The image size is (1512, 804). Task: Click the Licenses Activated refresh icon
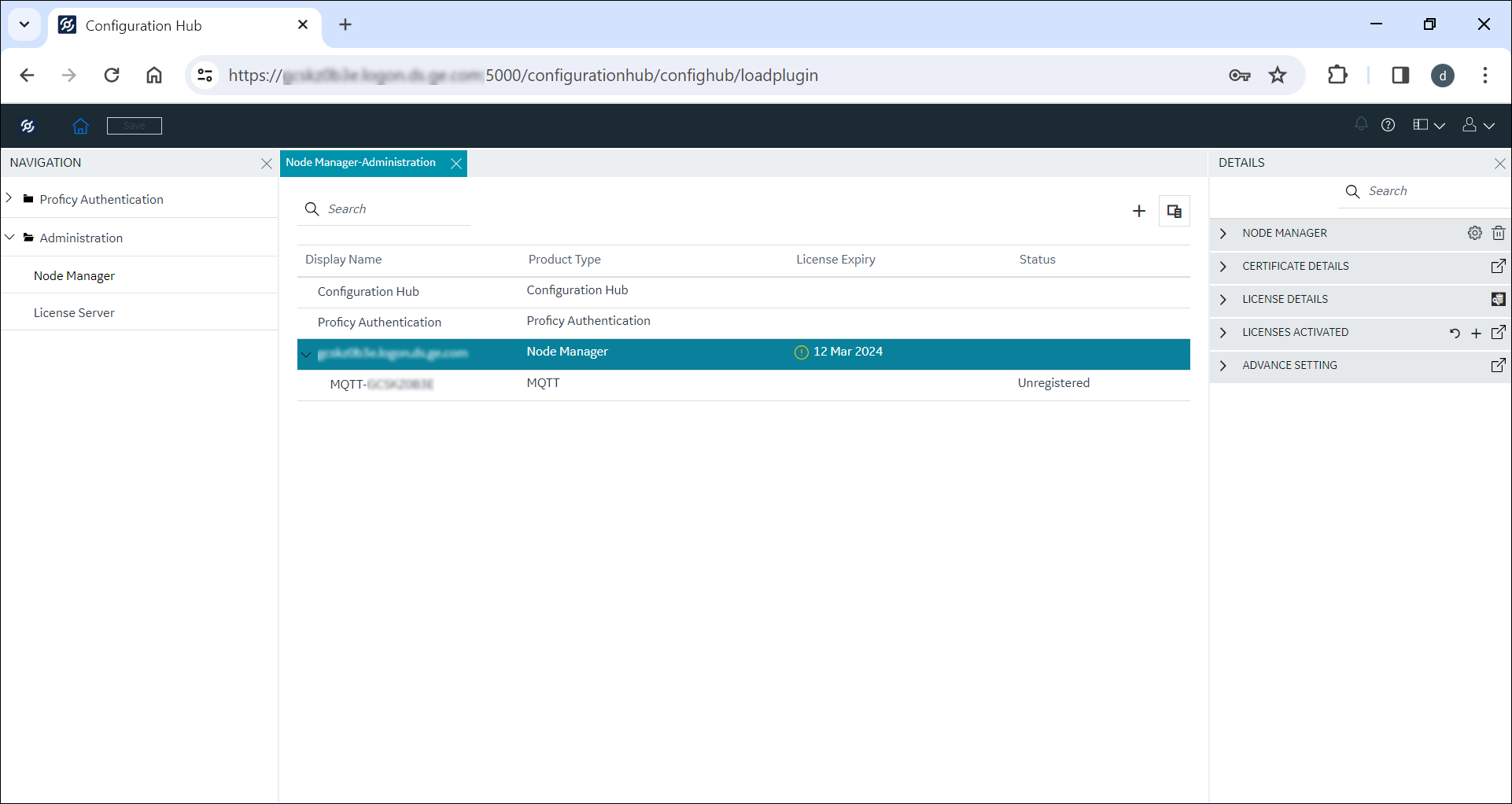[1455, 333]
